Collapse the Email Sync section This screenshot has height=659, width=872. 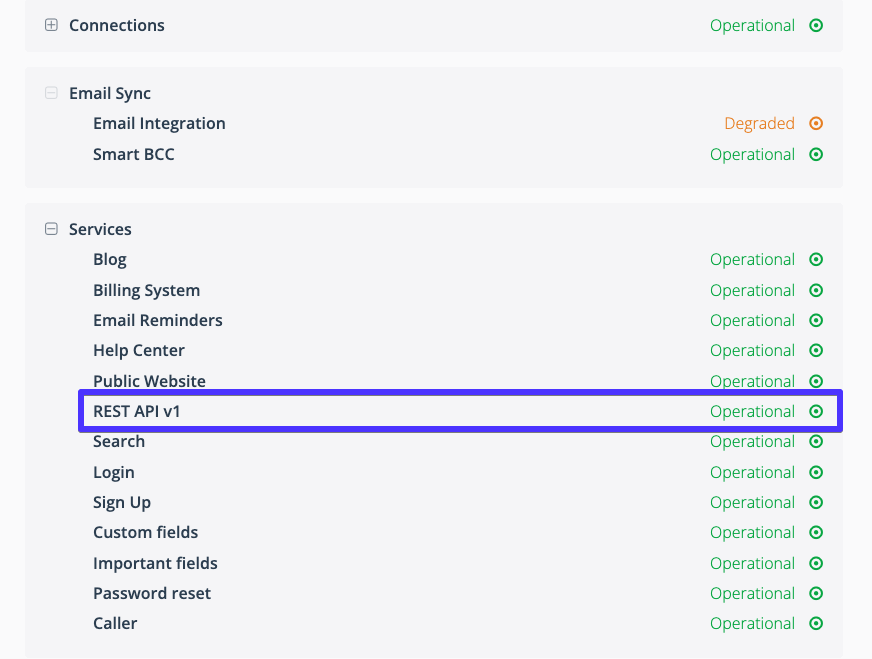click(51, 93)
